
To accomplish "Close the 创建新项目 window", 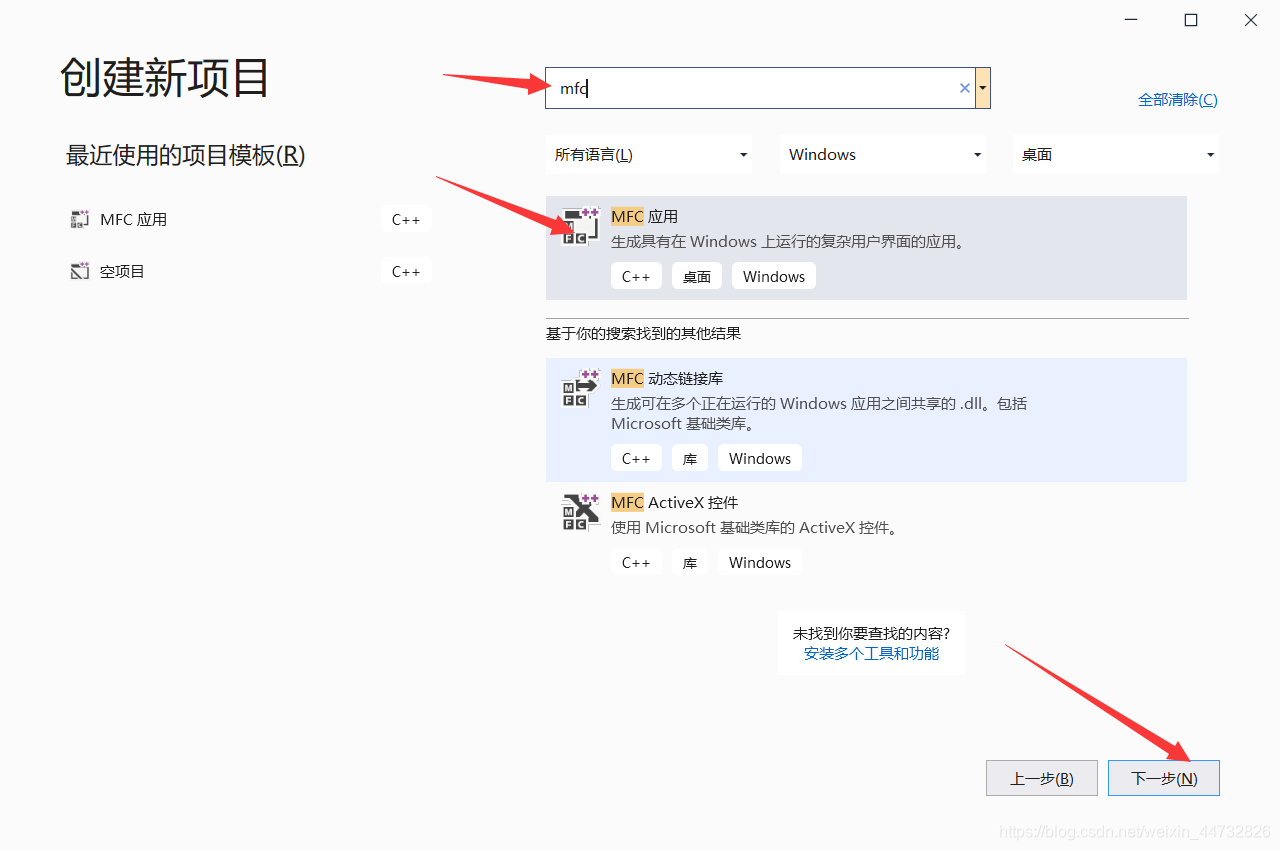I will point(1251,20).
